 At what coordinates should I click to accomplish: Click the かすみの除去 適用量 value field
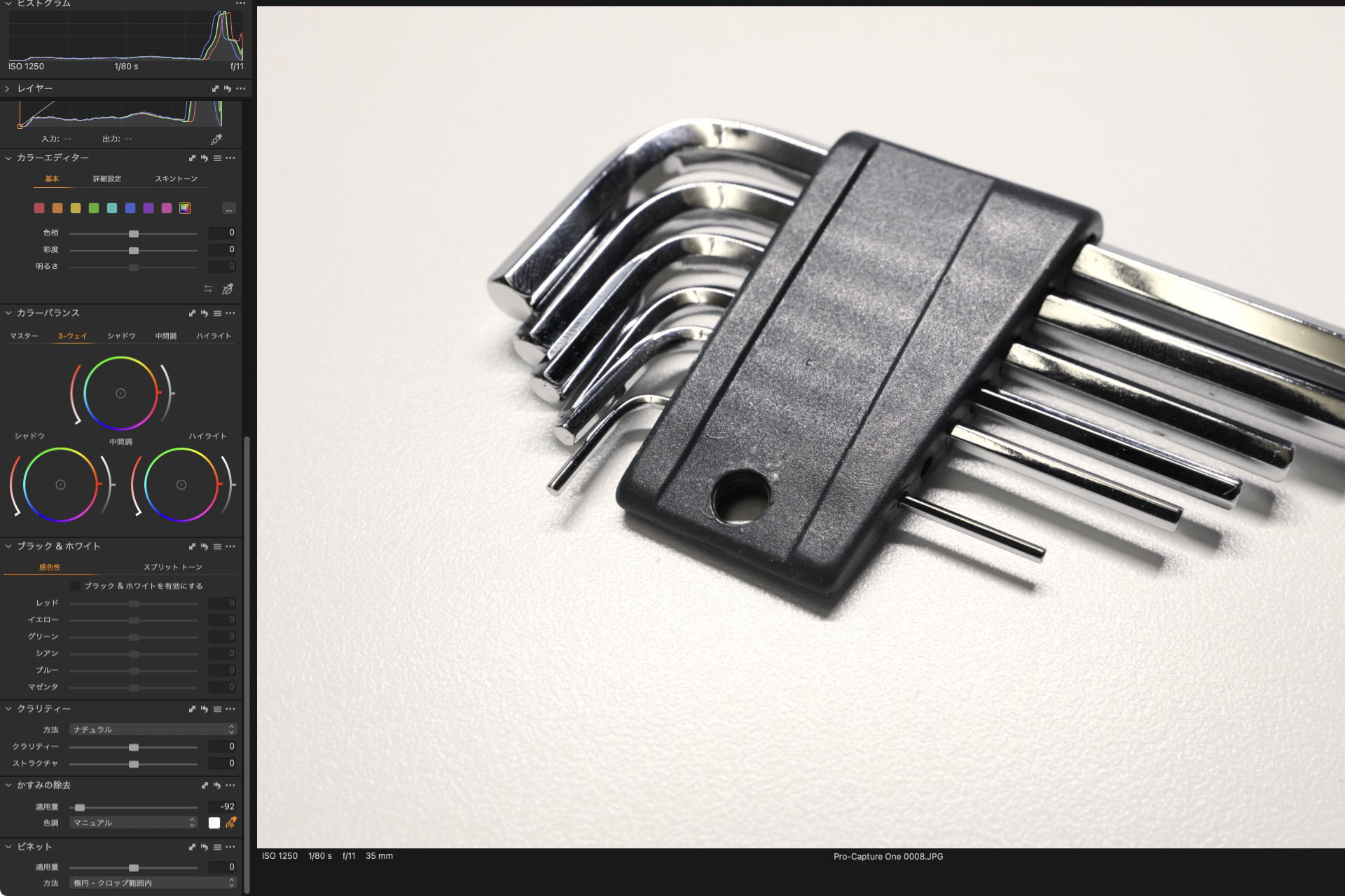coord(223,807)
